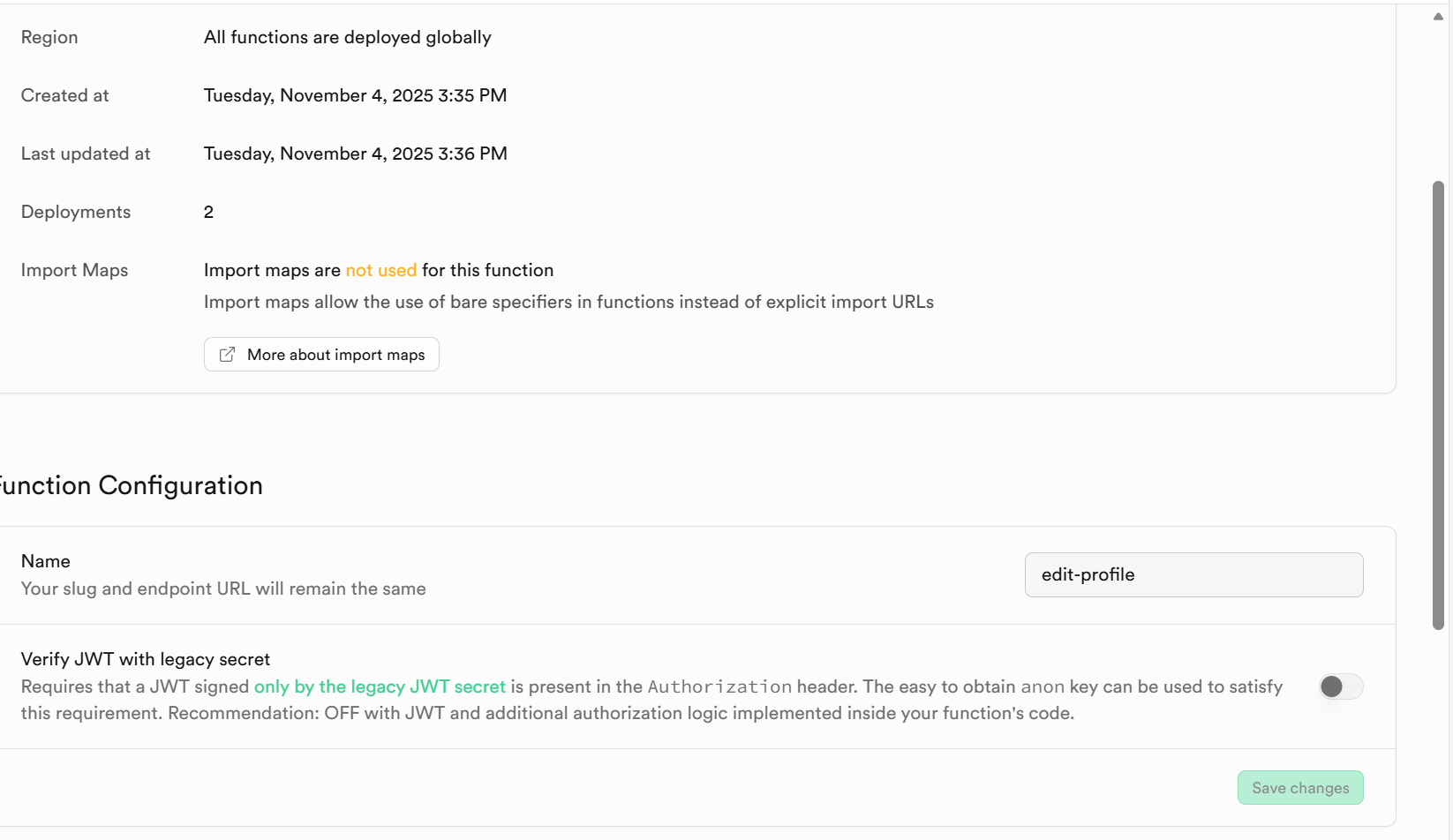Toggle Verify JWT with legacy secret switch
Viewport: 1453px width, 840px height.
[1340, 686]
